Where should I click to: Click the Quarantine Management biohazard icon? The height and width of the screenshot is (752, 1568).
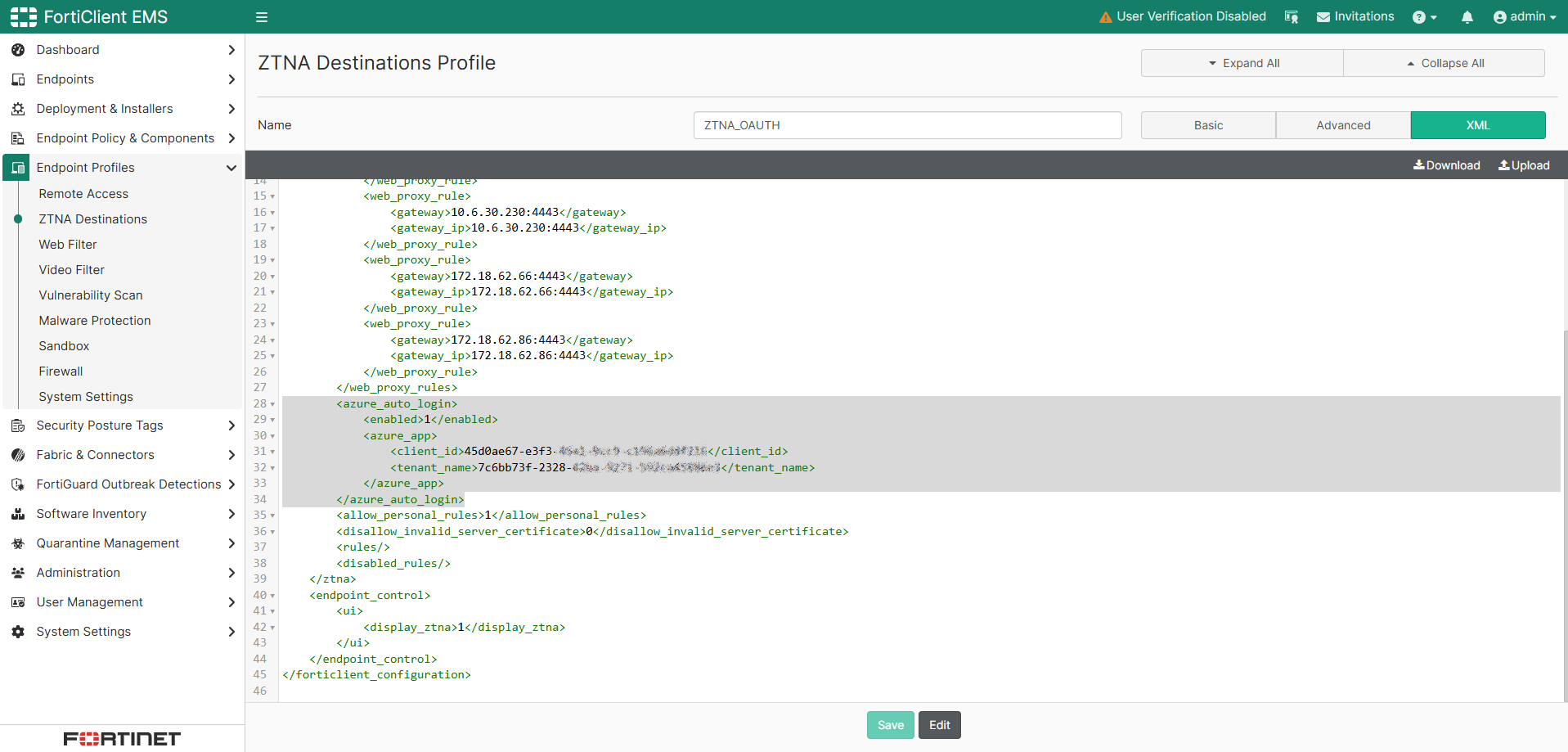18,543
